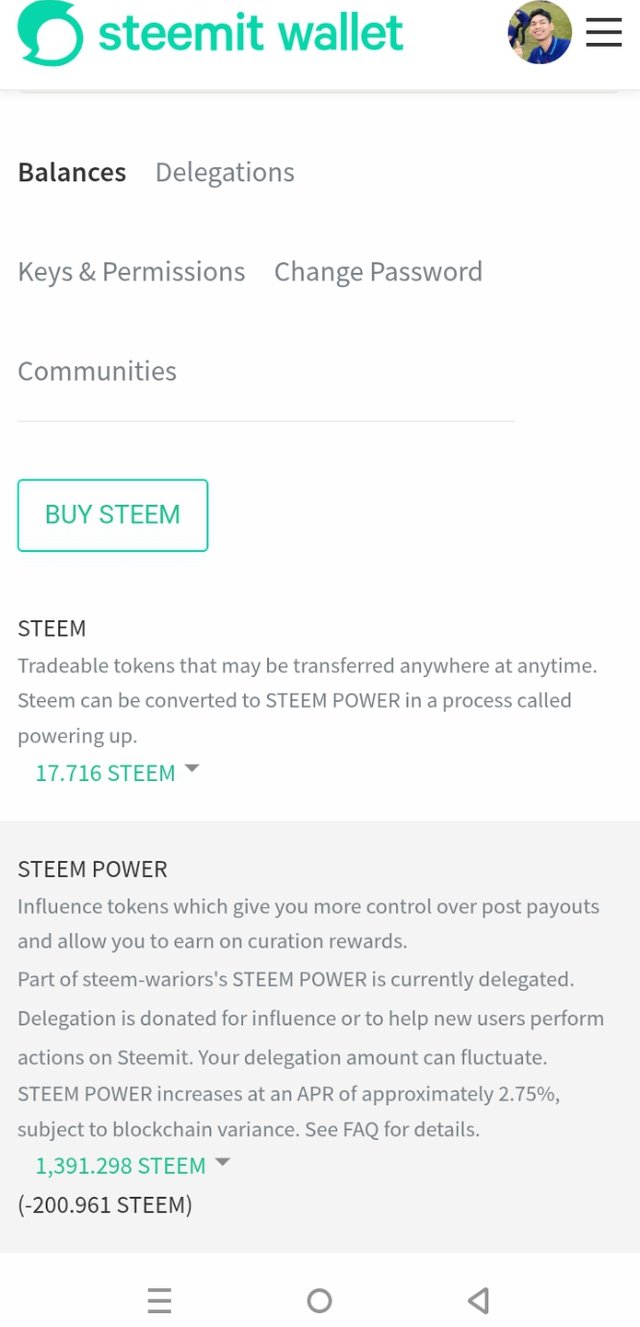Expand the arrow next to 17.716 STEEM
640x1327 pixels.
(192, 769)
